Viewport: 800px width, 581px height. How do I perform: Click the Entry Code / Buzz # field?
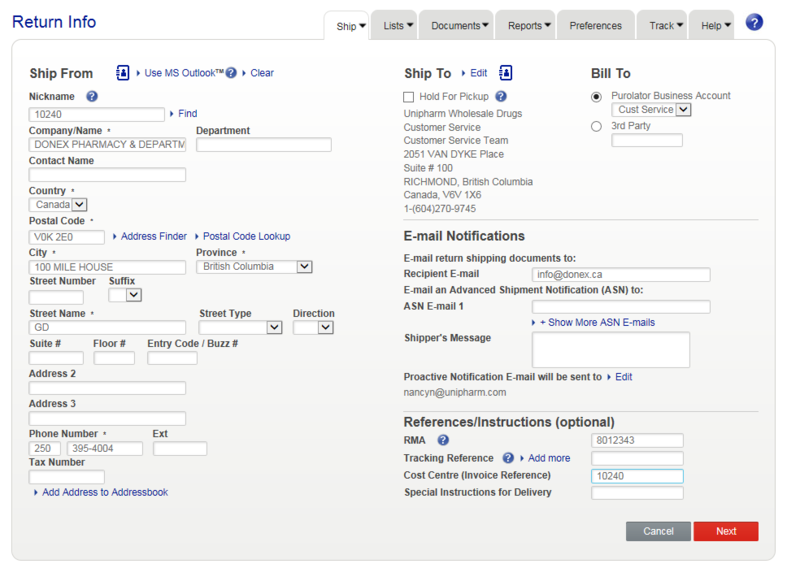coord(172,358)
